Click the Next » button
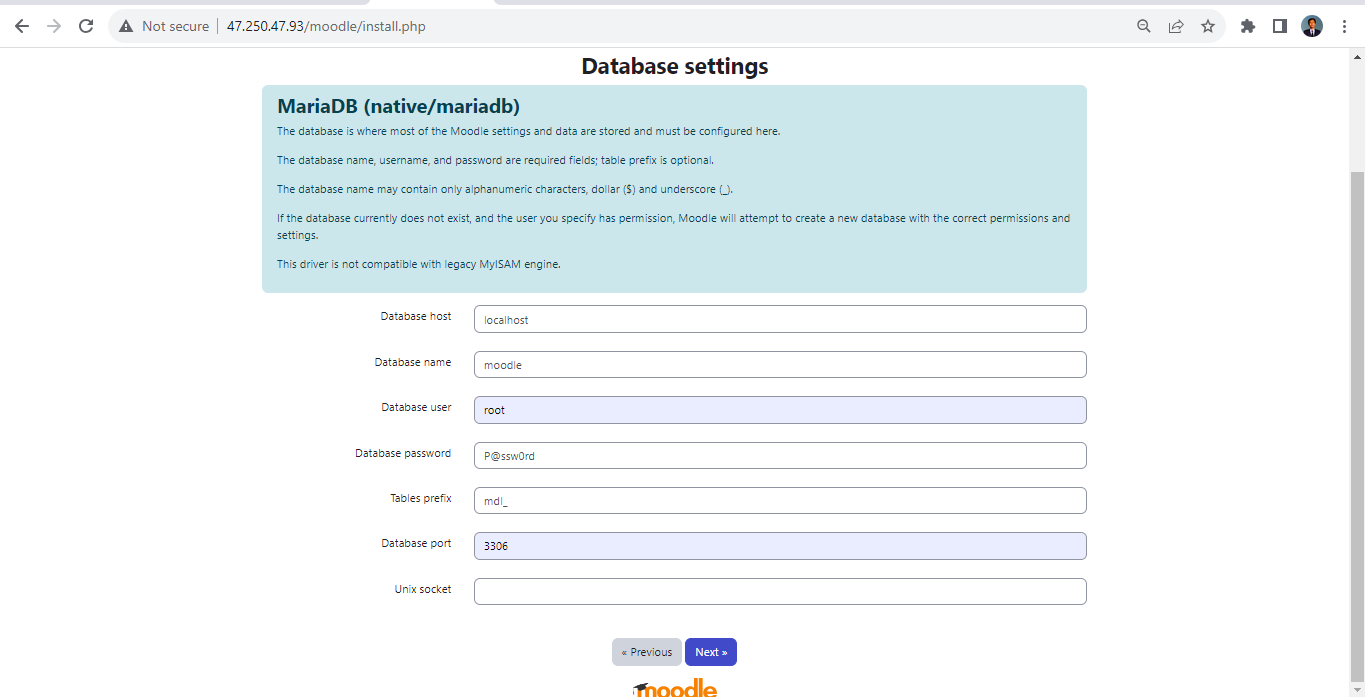The height and width of the screenshot is (697, 1365). tap(711, 652)
